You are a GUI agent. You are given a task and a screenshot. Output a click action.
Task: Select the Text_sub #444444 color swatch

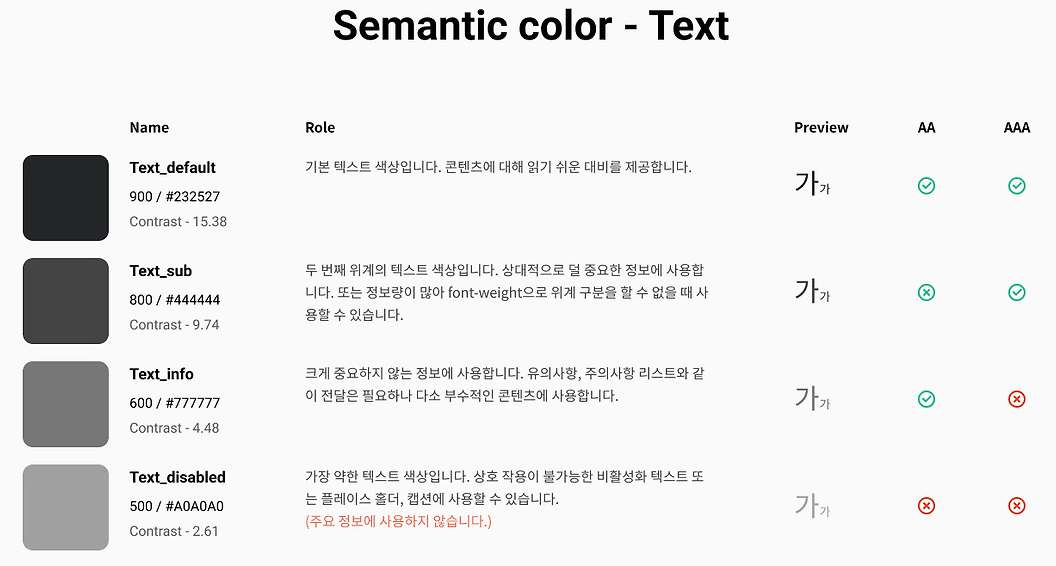pyautogui.click(x=66, y=301)
